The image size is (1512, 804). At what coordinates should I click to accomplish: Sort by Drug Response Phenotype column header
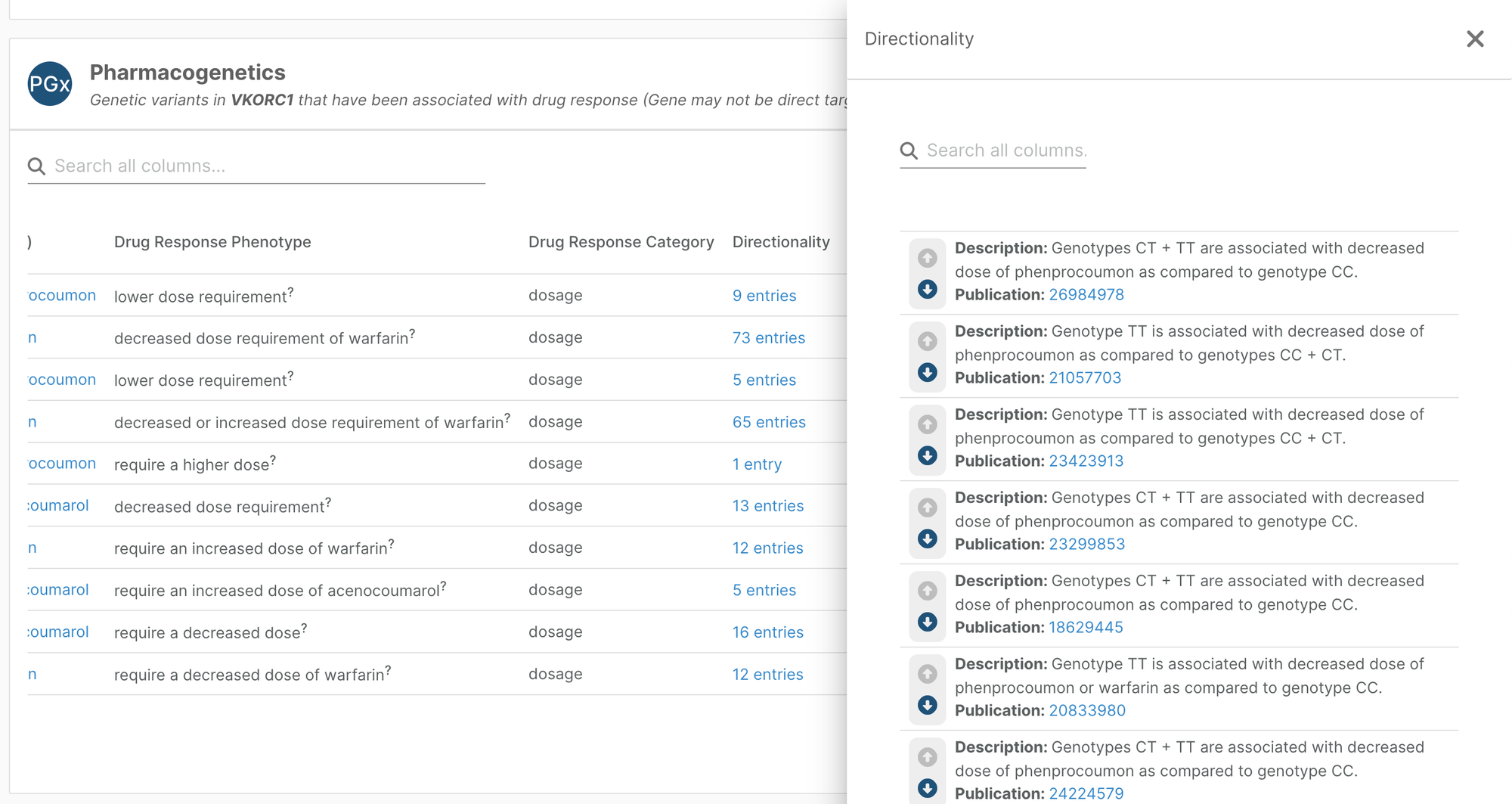click(212, 242)
